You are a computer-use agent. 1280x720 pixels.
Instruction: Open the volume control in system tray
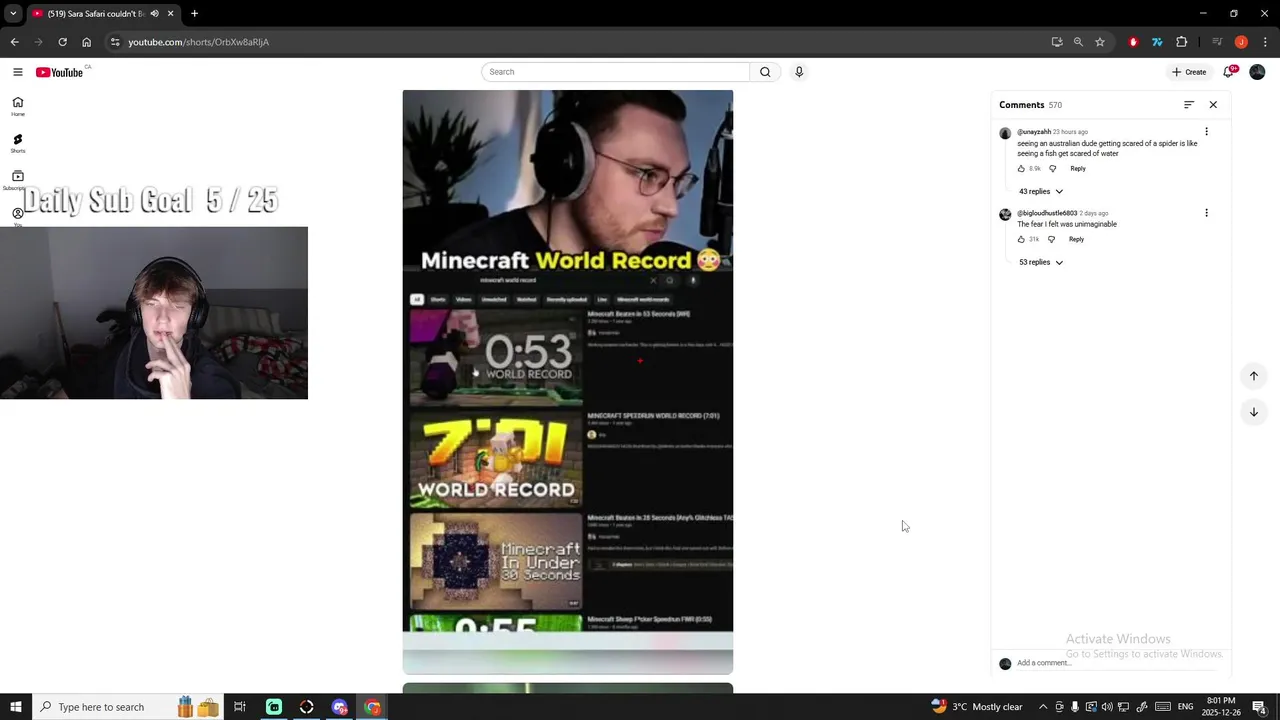(1107, 707)
